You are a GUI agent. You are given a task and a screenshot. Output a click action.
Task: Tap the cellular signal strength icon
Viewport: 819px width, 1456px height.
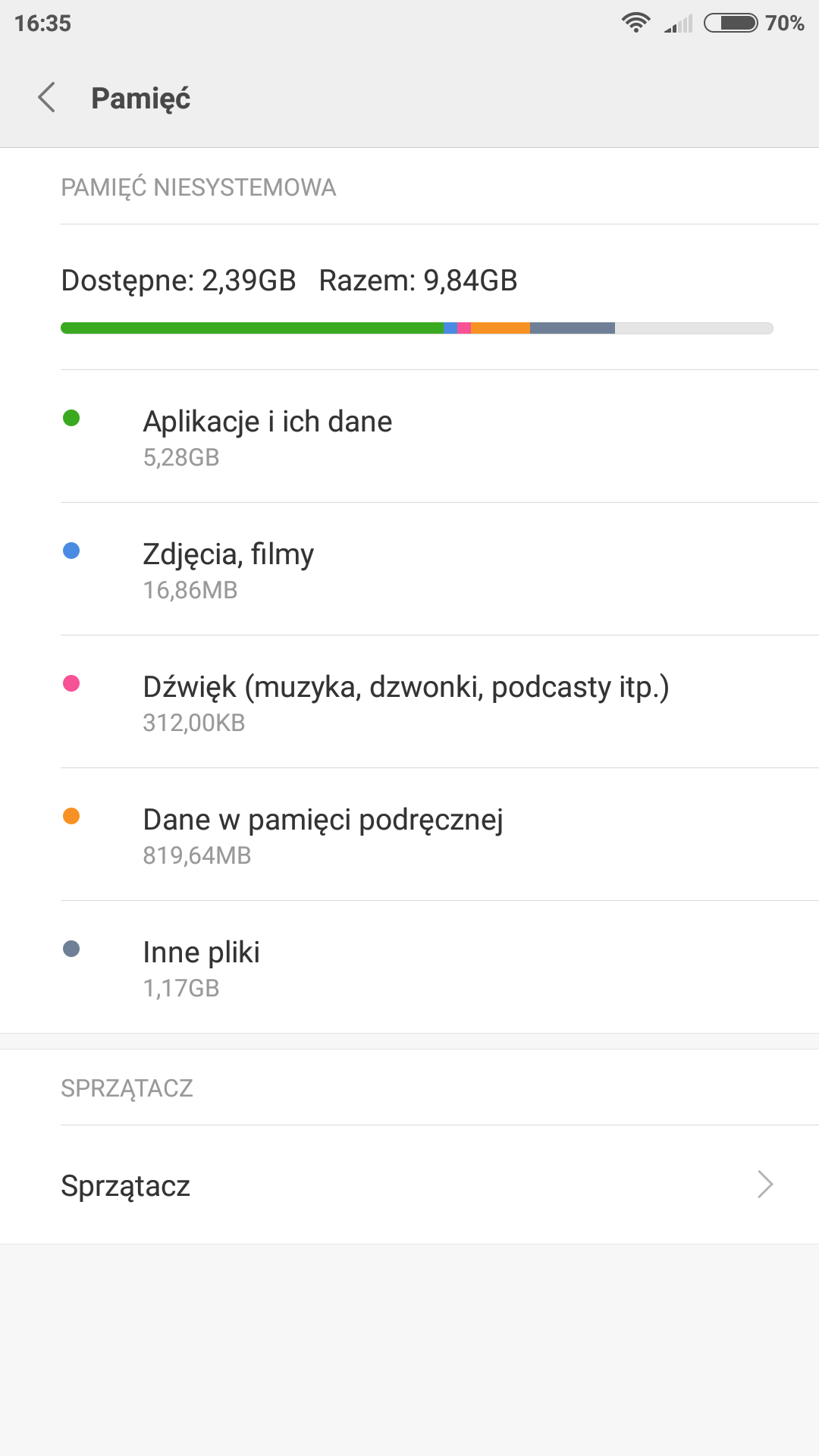[x=679, y=24]
